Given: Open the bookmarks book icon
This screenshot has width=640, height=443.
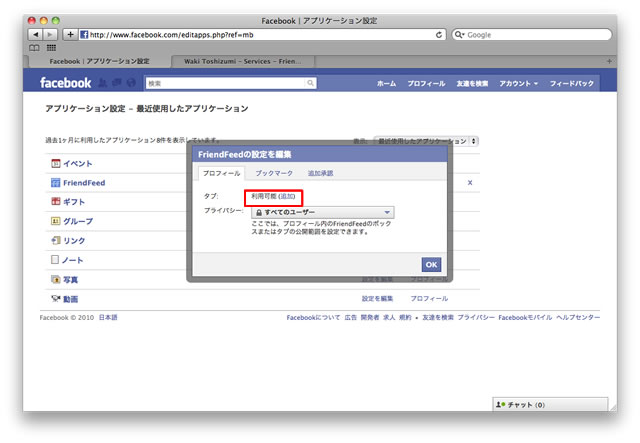Looking at the screenshot, I should click(x=34, y=48).
